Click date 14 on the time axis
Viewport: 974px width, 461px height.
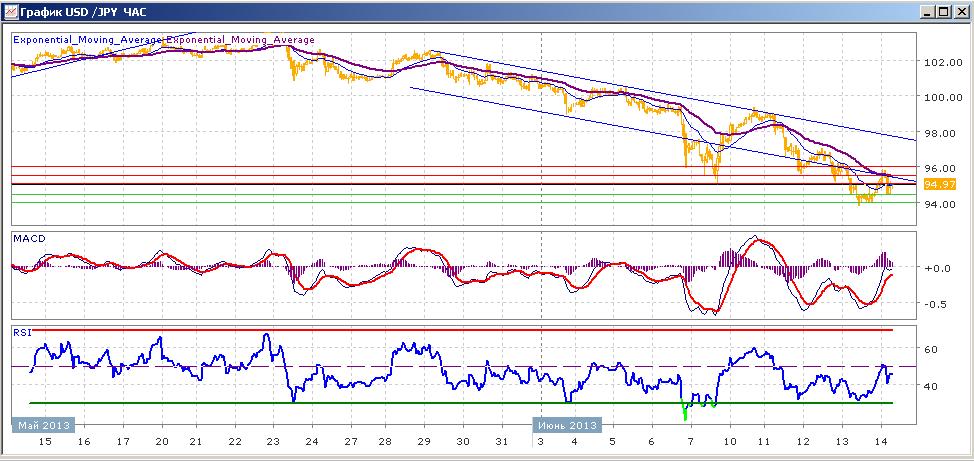tap(880, 442)
